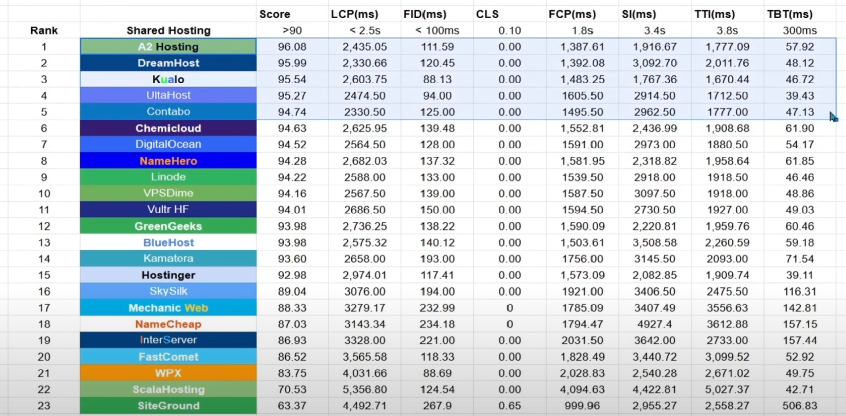Click the LCP(ms) column header
Viewport: 846px width, 416px height.
[354, 15]
